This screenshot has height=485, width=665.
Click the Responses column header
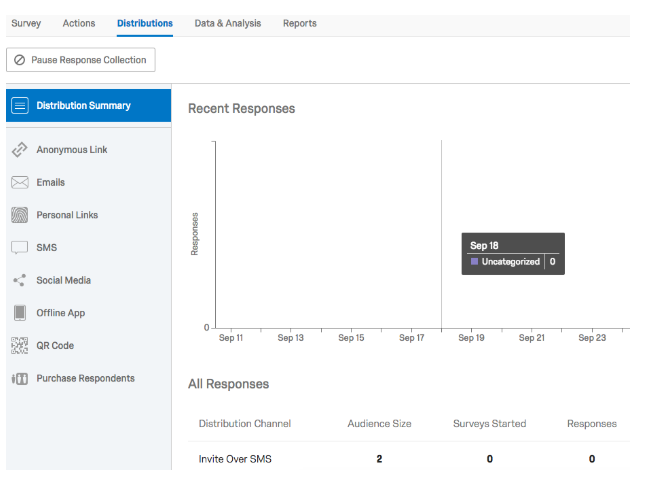pyautogui.click(x=592, y=424)
